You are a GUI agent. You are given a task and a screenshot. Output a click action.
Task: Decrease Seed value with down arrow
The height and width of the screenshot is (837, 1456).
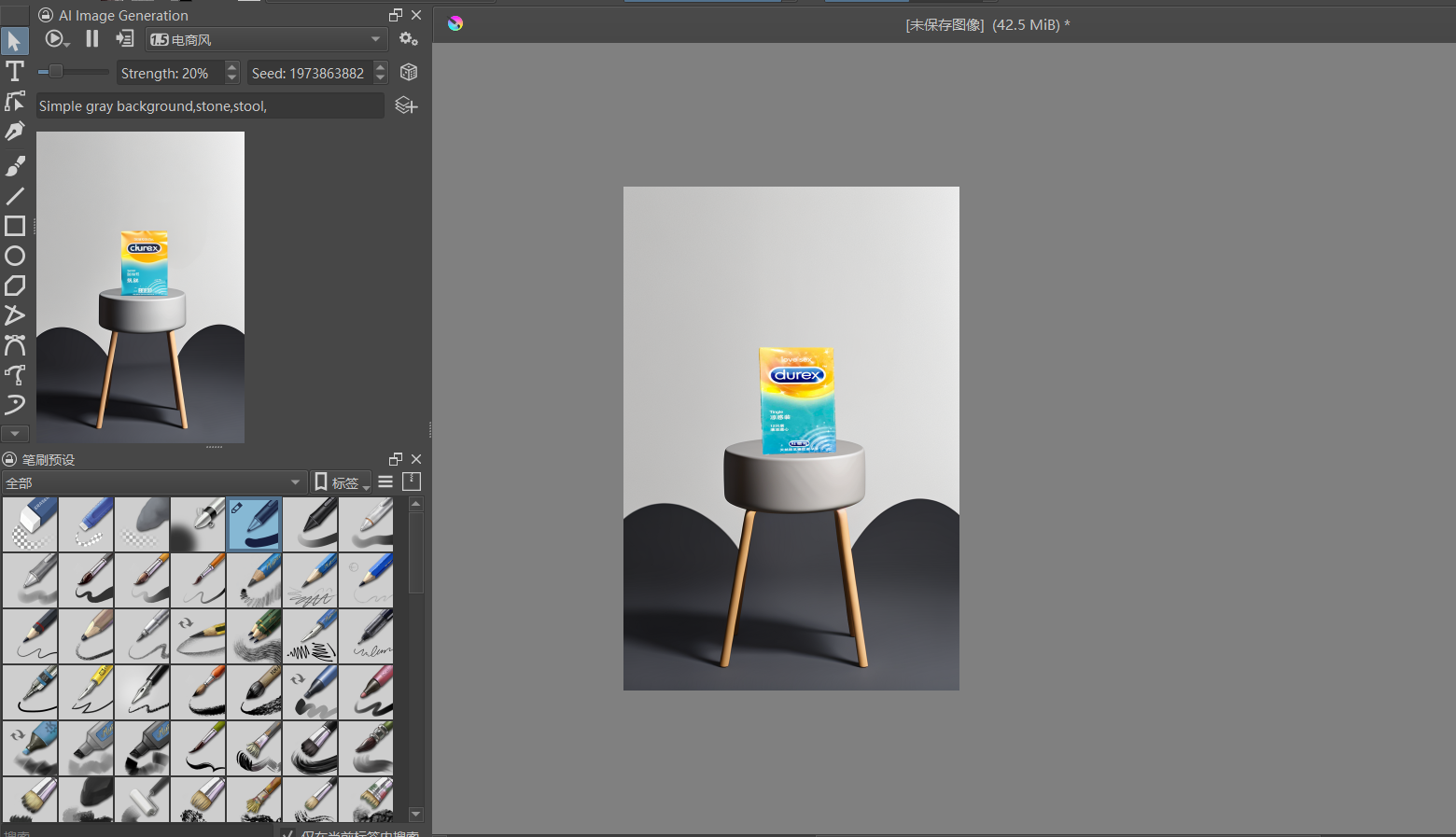380,78
